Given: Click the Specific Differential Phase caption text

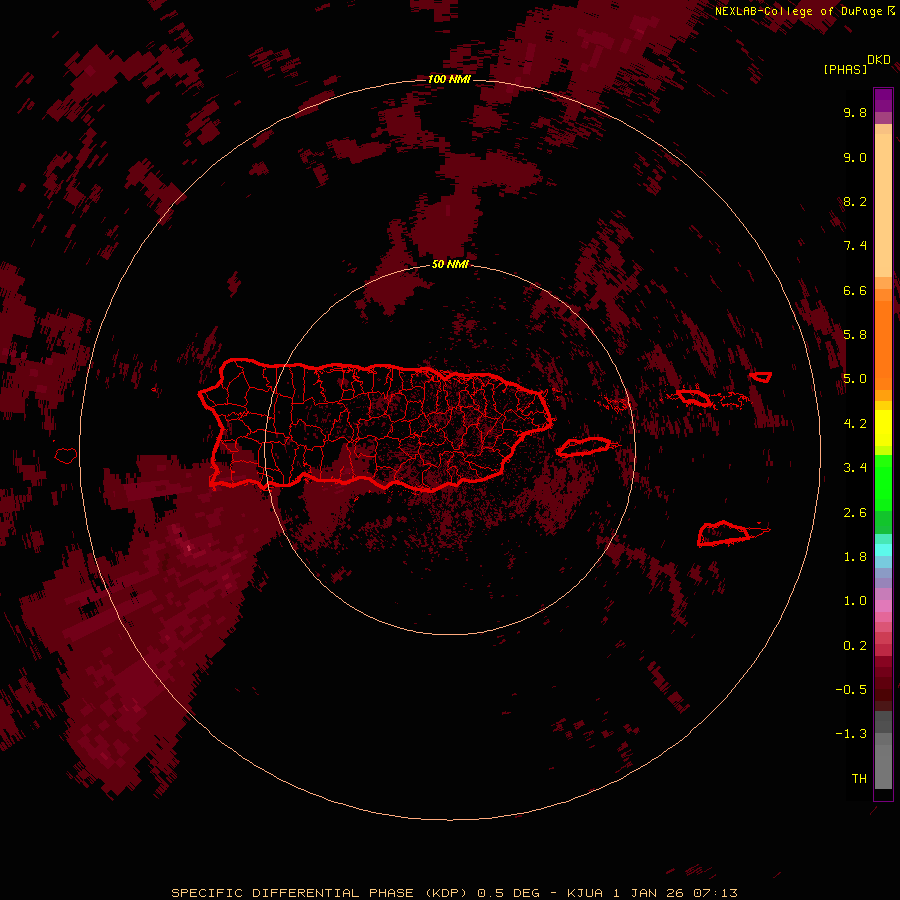Looking at the screenshot, I should (x=454, y=893).
